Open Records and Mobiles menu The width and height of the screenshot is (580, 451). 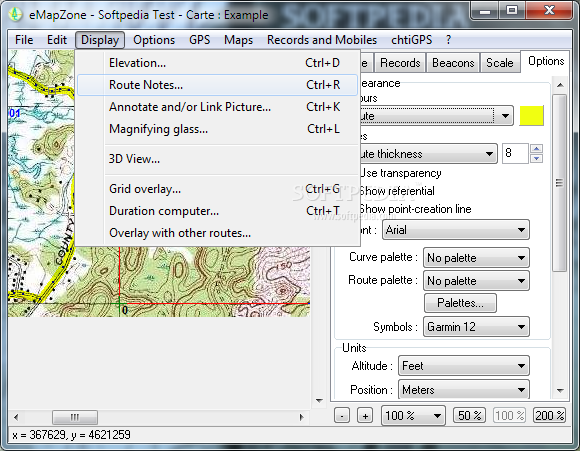(322, 40)
